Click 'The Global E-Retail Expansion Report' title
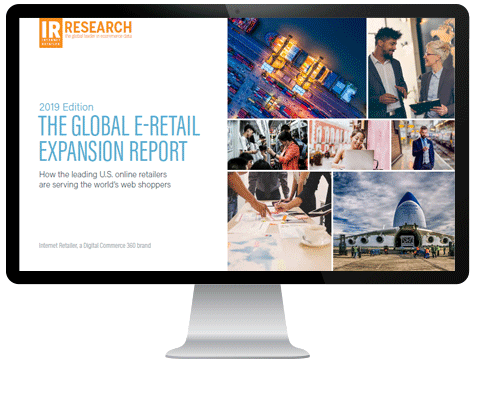 pos(119,138)
